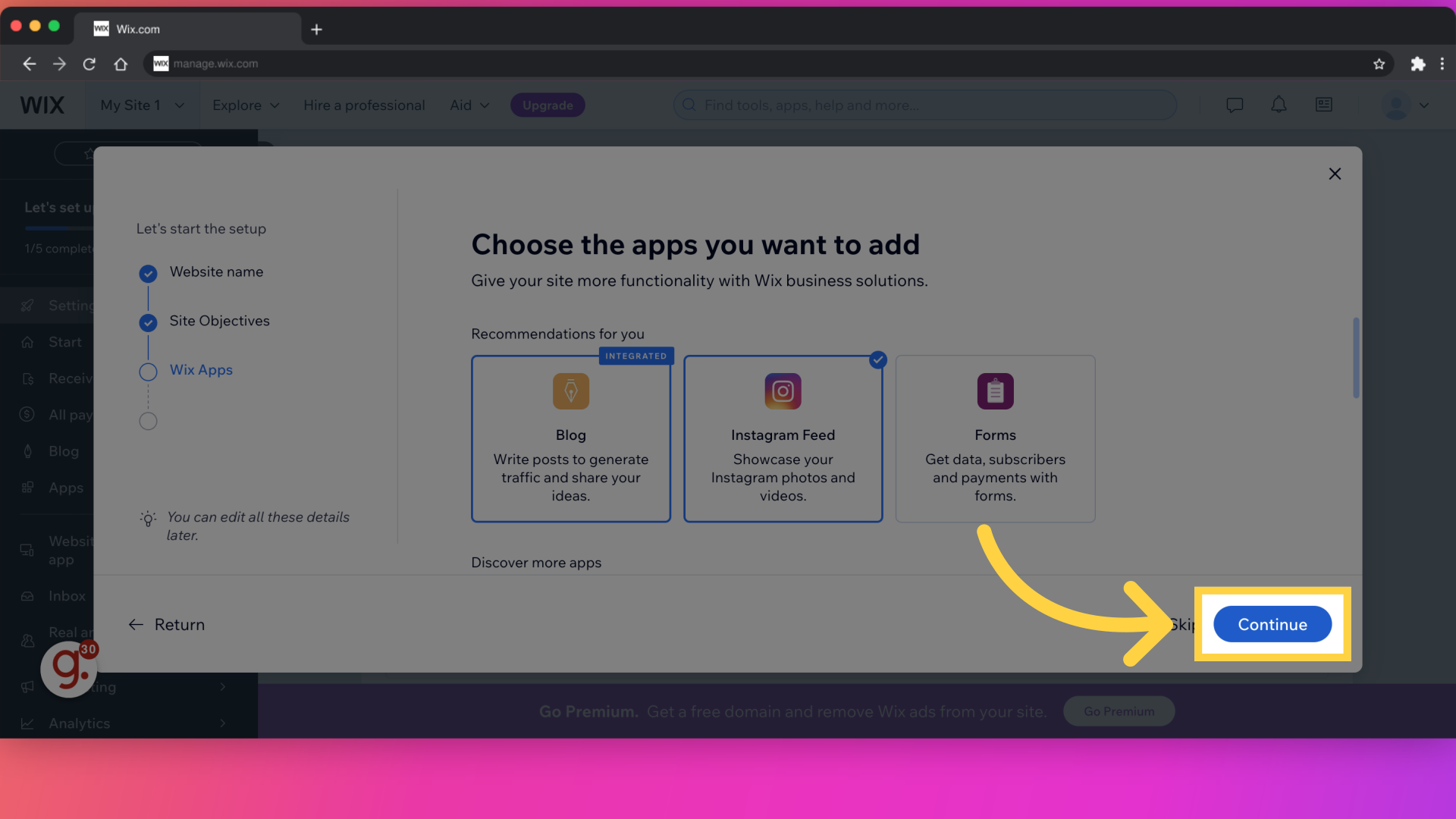Open the chat messages icon
This screenshot has height=819, width=1456.
coord(1235,105)
